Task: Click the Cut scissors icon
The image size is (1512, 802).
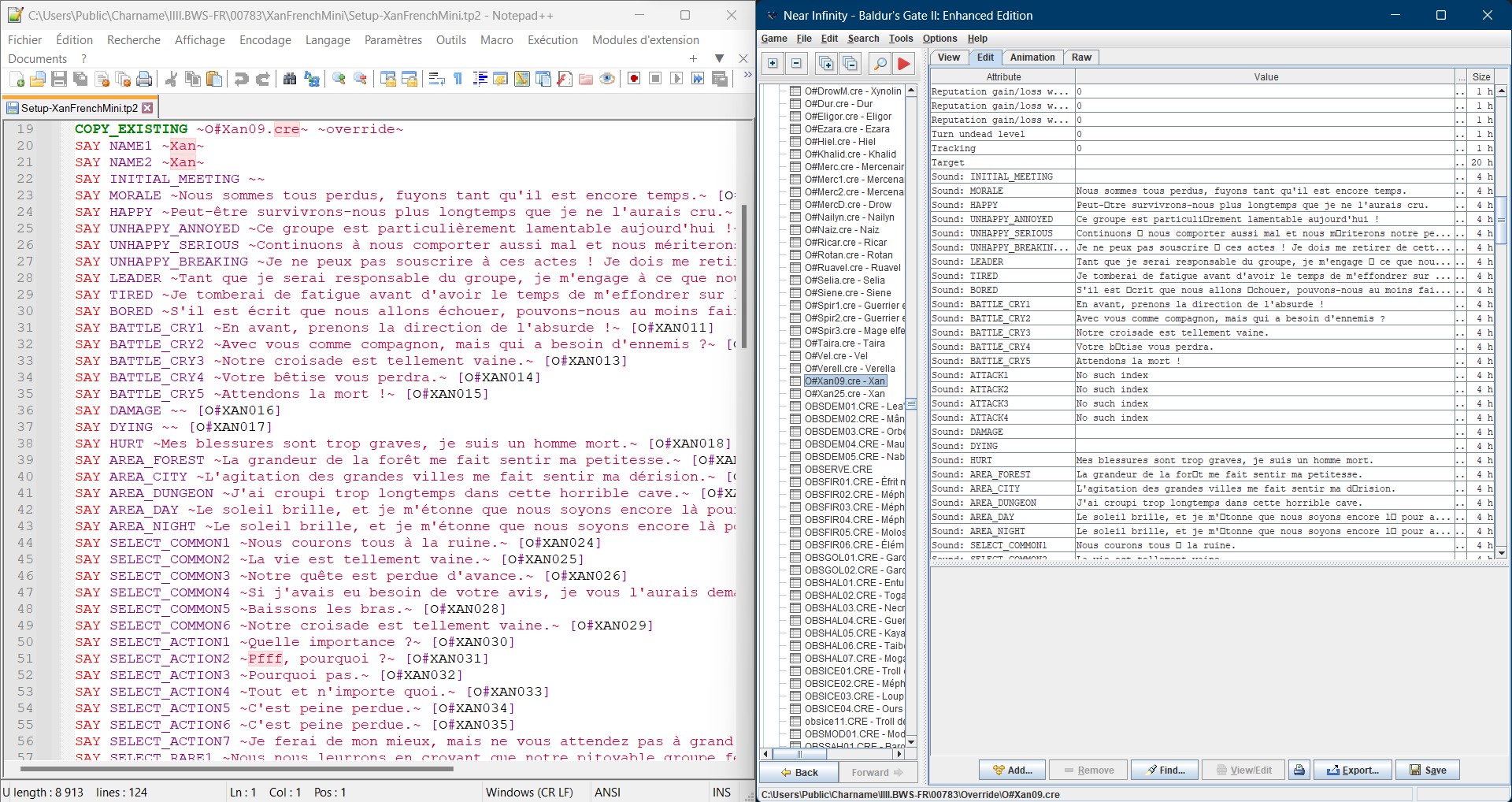Action: 171,79
